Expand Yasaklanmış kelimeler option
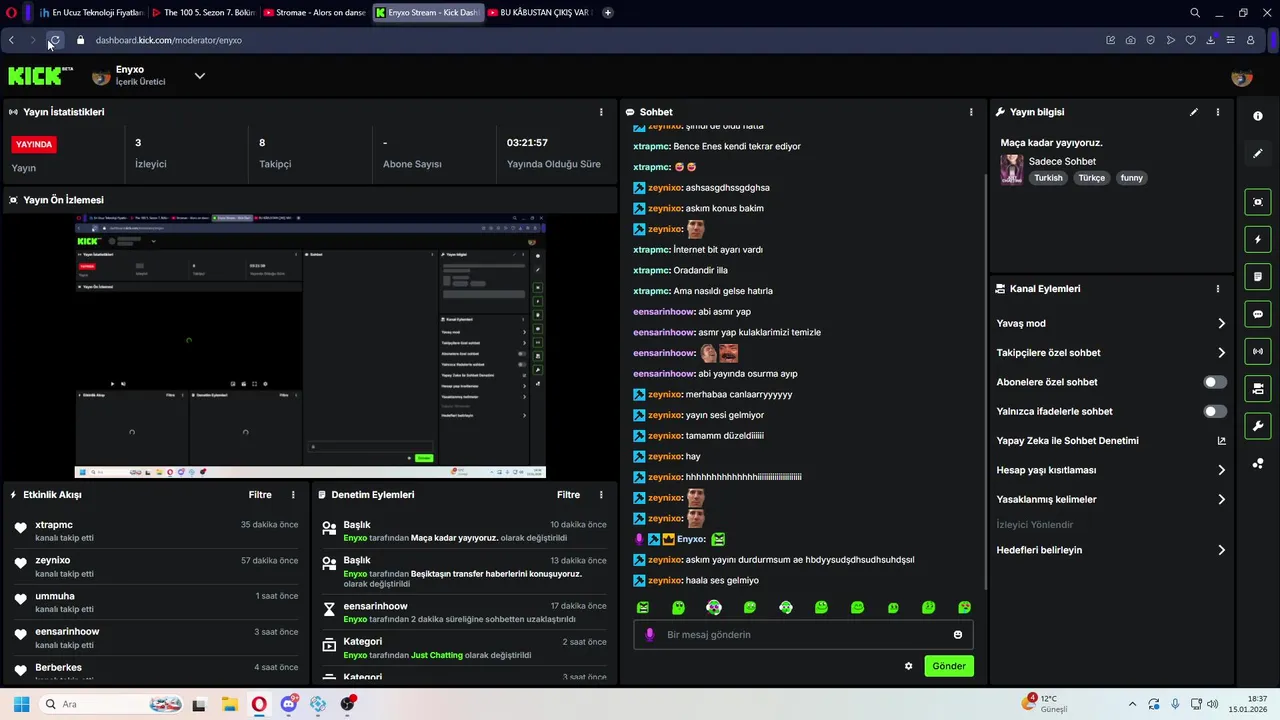This screenshot has width=1280, height=720. 1111,499
